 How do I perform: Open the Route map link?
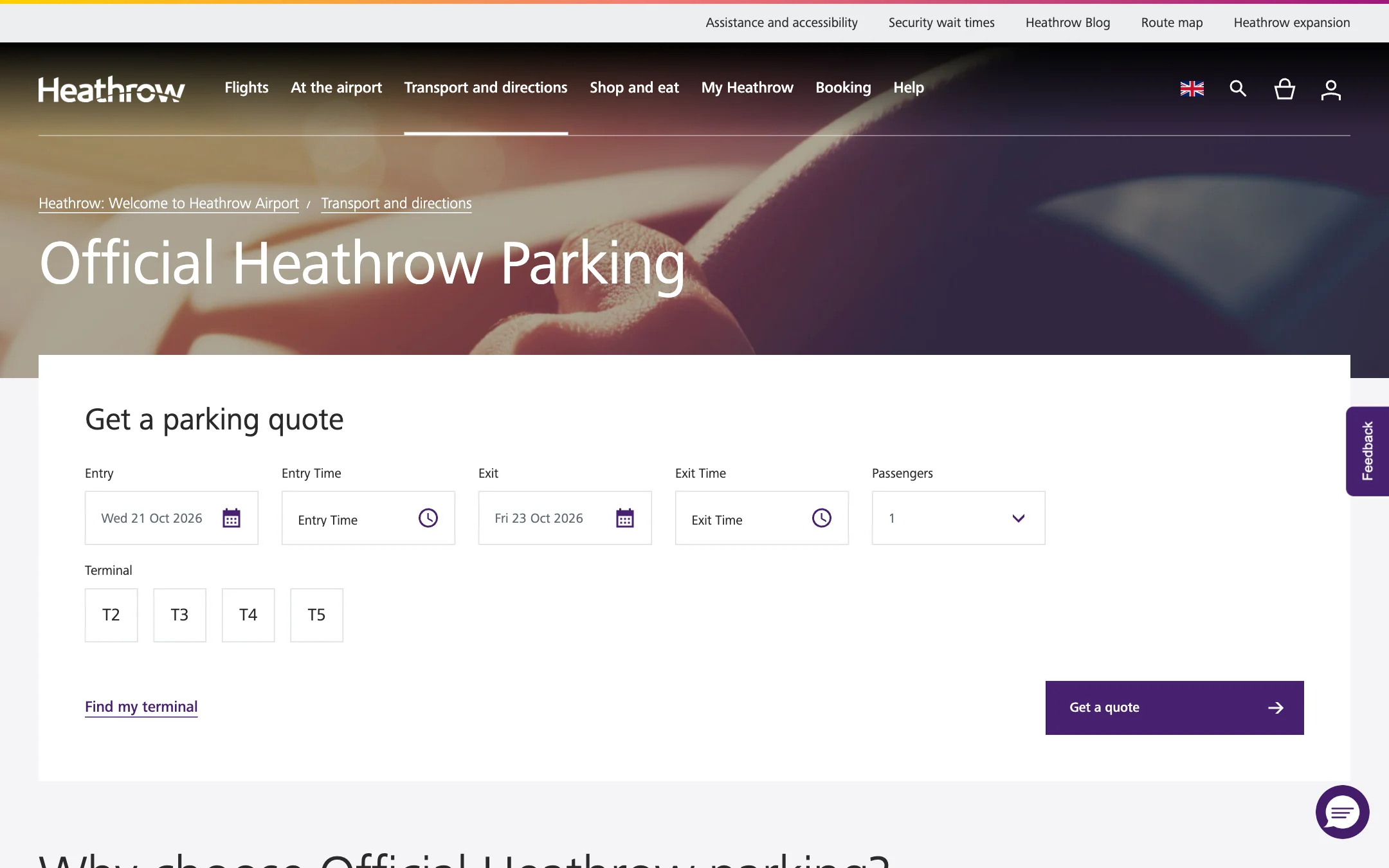[x=1172, y=23]
